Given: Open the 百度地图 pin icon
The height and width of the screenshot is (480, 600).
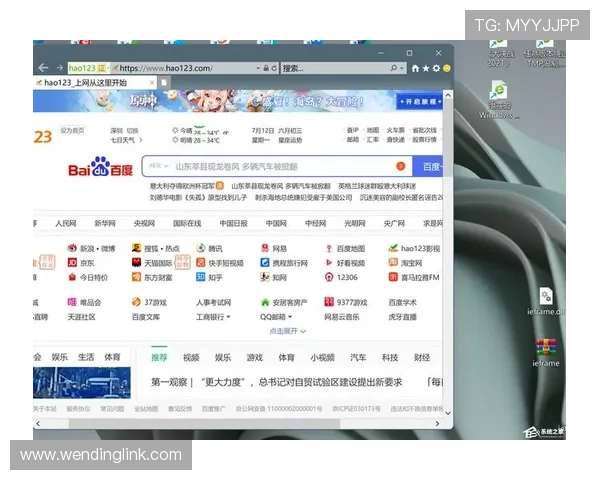Looking at the screenshot, I should [329, 248].
